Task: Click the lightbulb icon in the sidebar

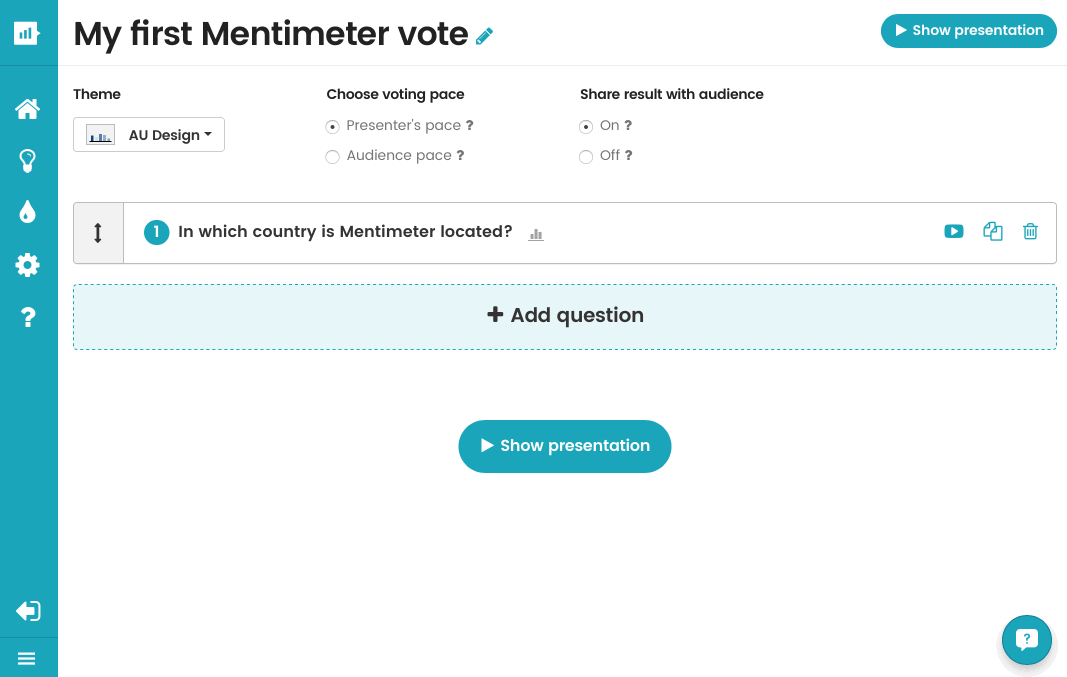Action: [x=28, y=161]
